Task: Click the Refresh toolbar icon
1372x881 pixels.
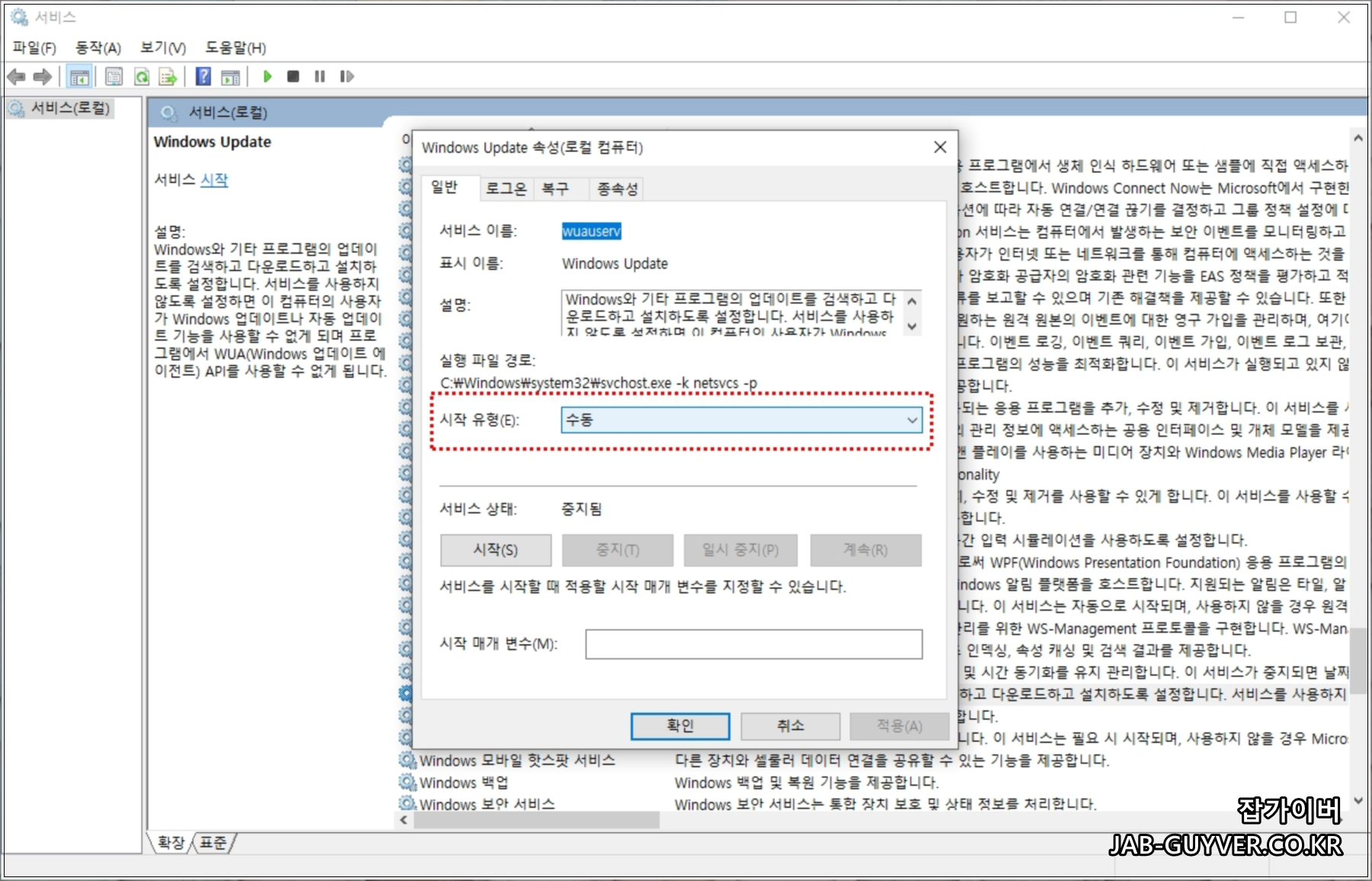Action: pos(142,76)
